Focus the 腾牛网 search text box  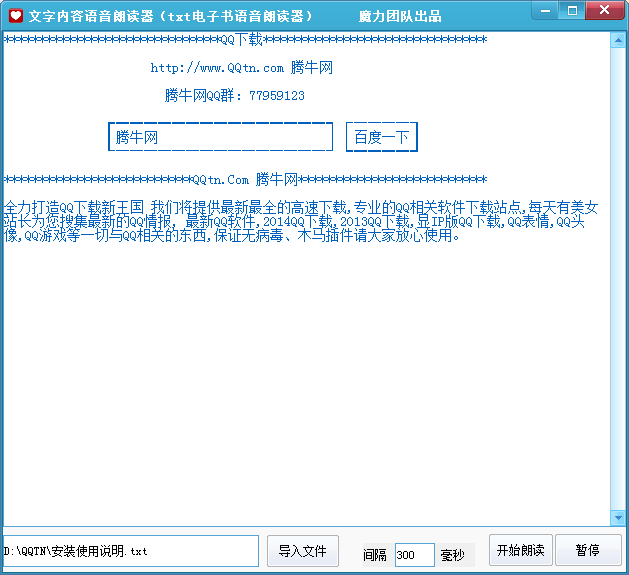220,137
